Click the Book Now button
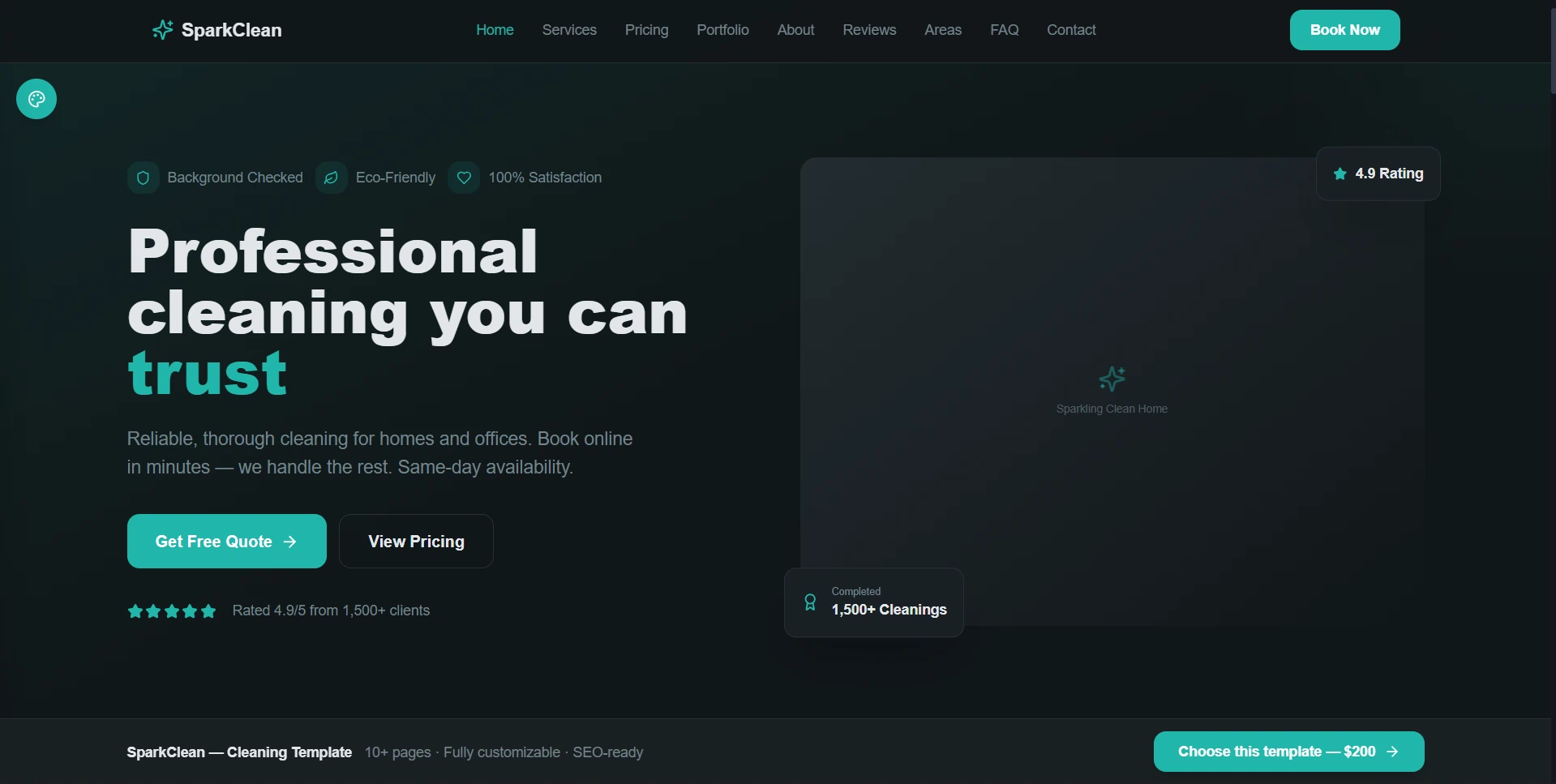 click(x=1344, y=30)
